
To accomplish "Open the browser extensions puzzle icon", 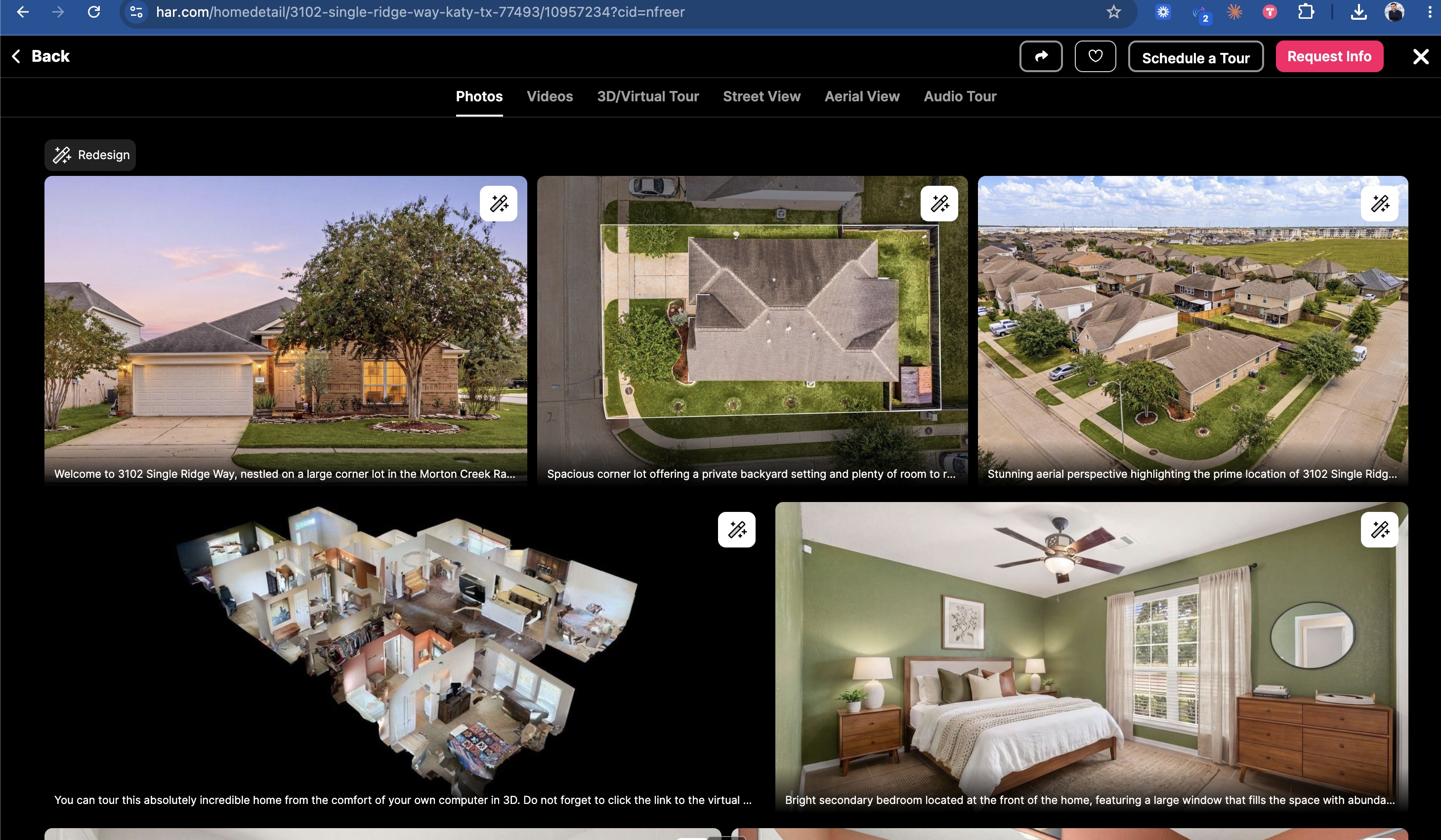I will pos(1306,12).
